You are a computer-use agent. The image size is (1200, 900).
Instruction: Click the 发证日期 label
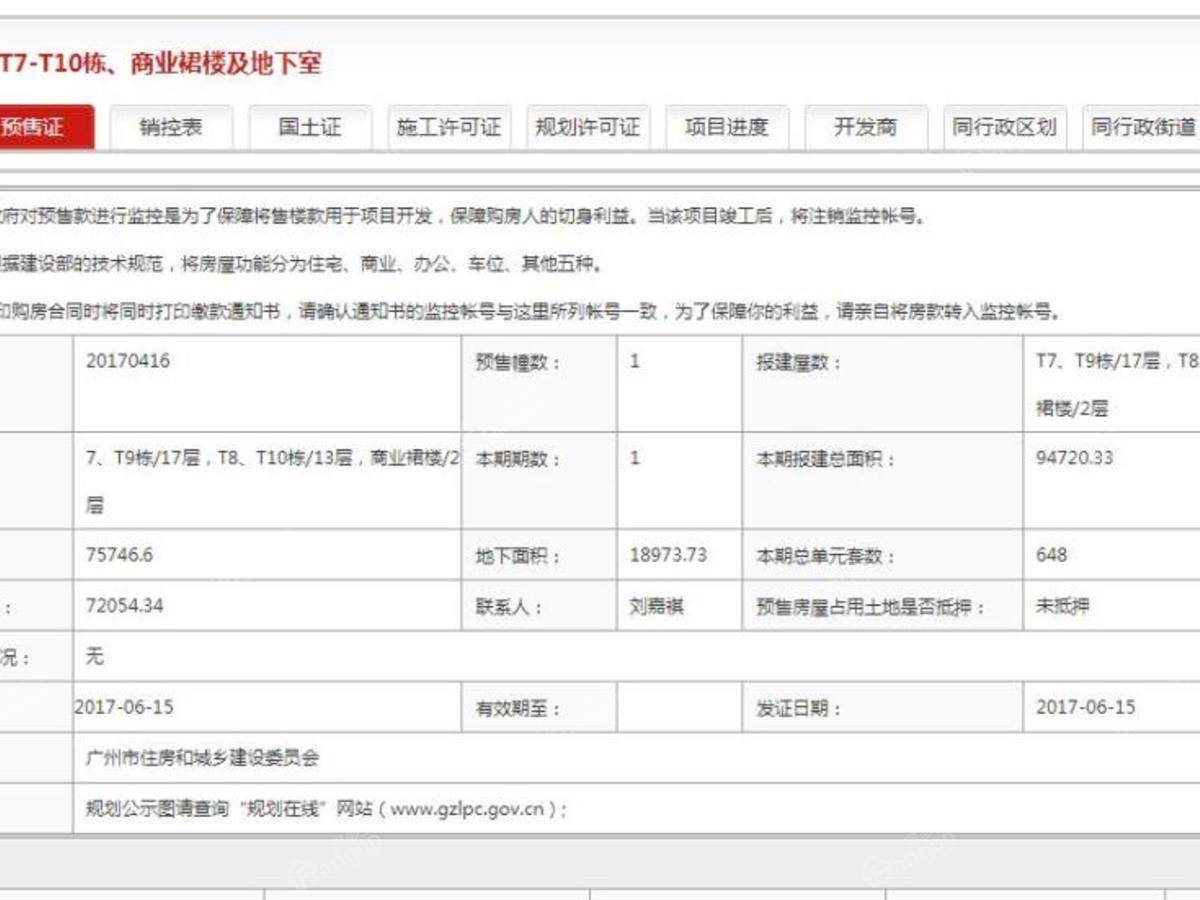coord(798,709)
